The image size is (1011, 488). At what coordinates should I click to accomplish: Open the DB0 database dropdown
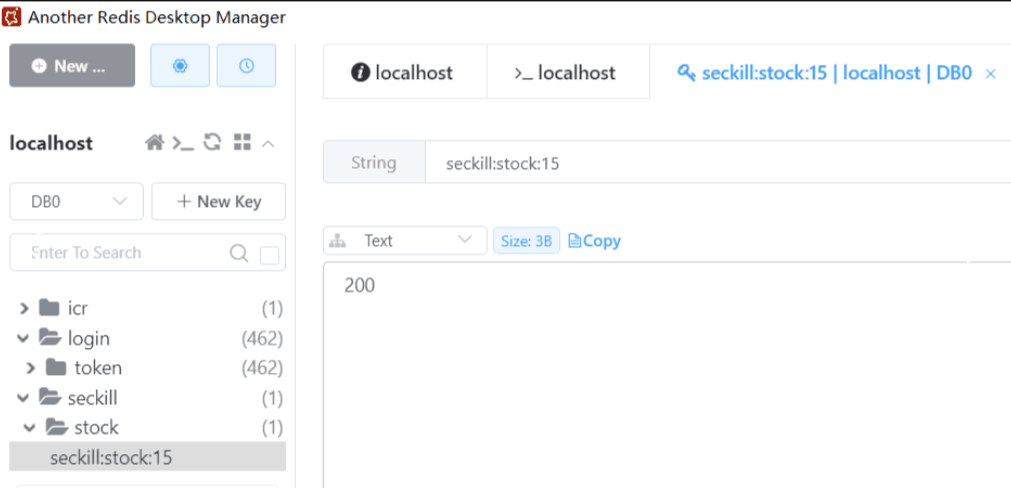coord(77,201)
